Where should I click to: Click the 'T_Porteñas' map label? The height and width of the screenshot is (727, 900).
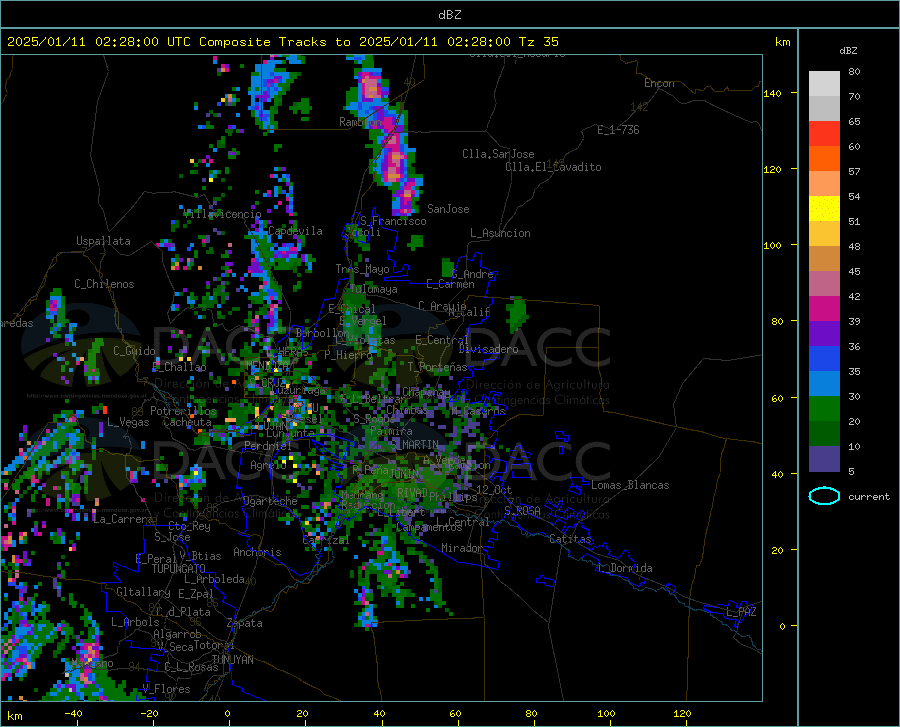pyautogui.click(x=437, y=367)
